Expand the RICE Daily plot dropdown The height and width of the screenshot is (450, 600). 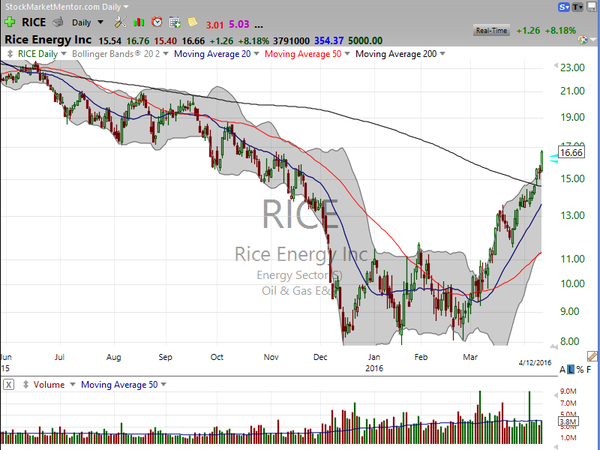[64, 54]
